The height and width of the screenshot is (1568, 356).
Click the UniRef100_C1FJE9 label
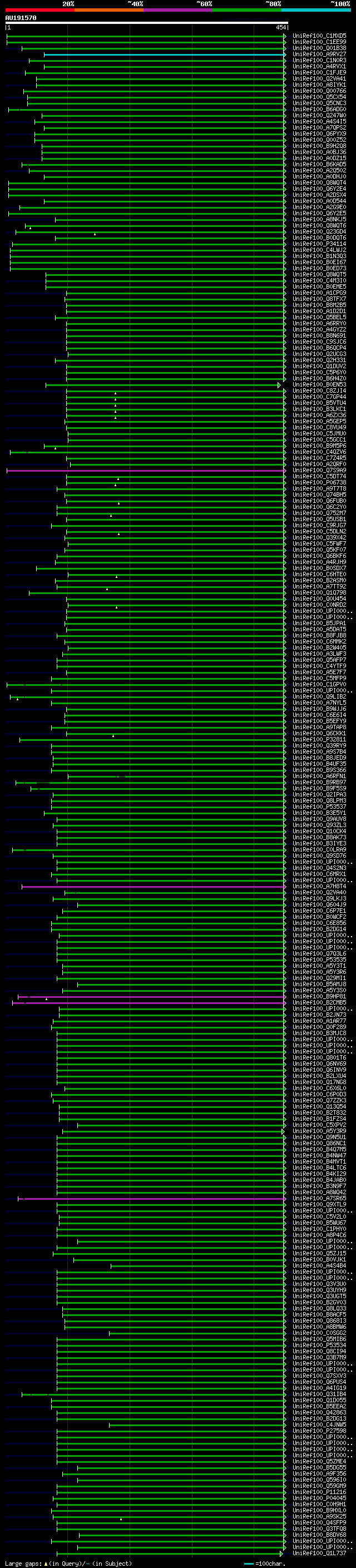click(x=319, y=72)
